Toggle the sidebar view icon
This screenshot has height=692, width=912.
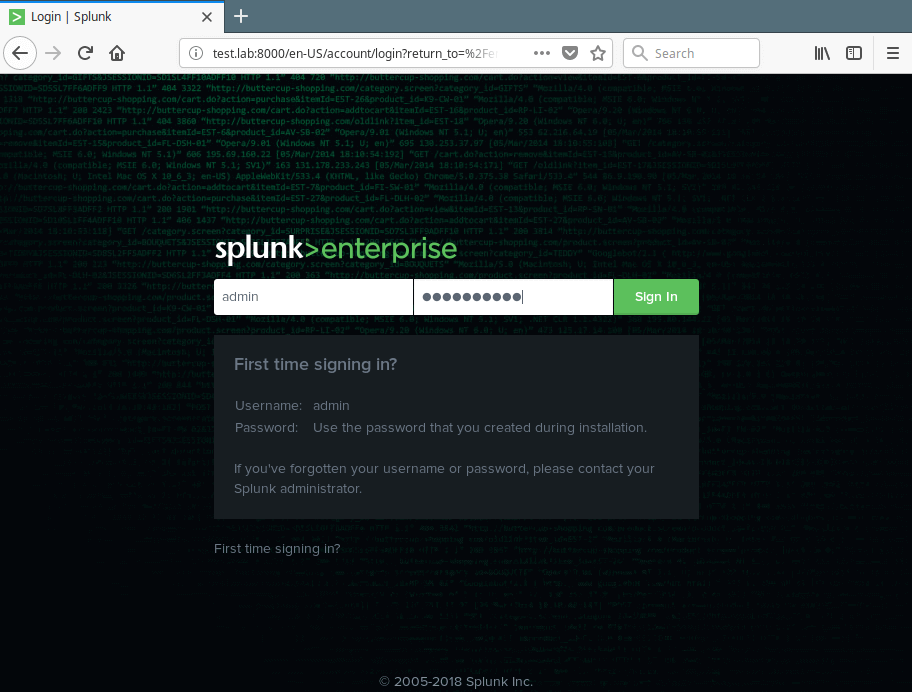(854, 53)
